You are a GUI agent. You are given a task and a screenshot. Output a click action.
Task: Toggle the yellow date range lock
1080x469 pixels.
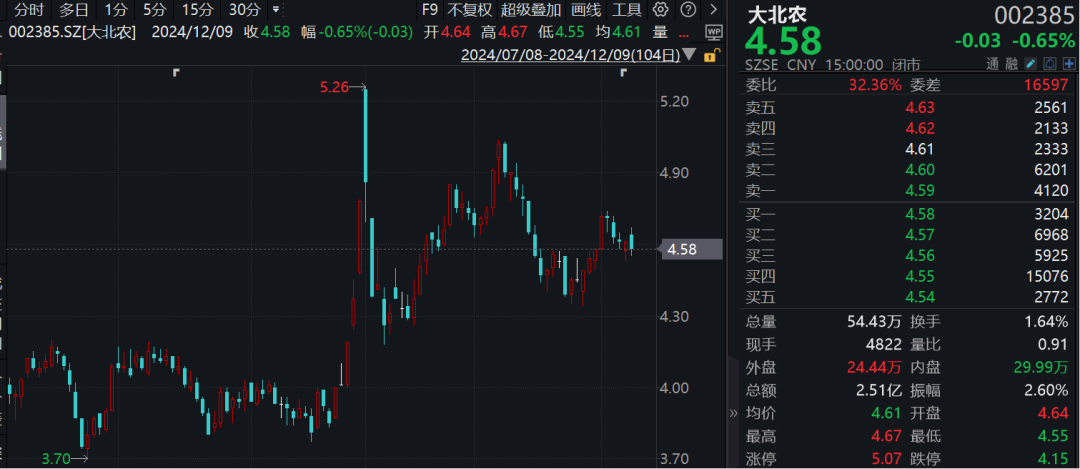(x=714, y=55)
